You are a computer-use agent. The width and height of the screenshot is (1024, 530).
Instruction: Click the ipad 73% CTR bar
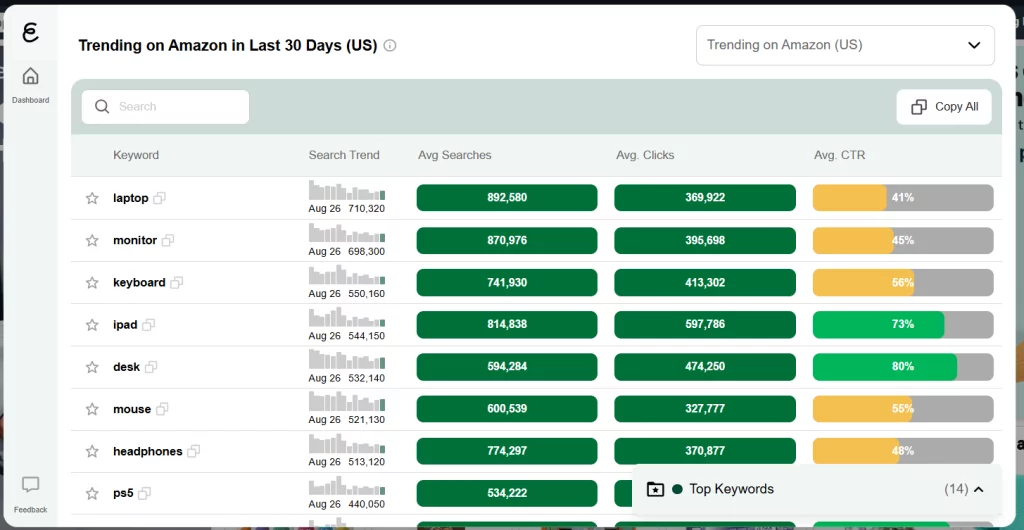click(x=903, y=324)
